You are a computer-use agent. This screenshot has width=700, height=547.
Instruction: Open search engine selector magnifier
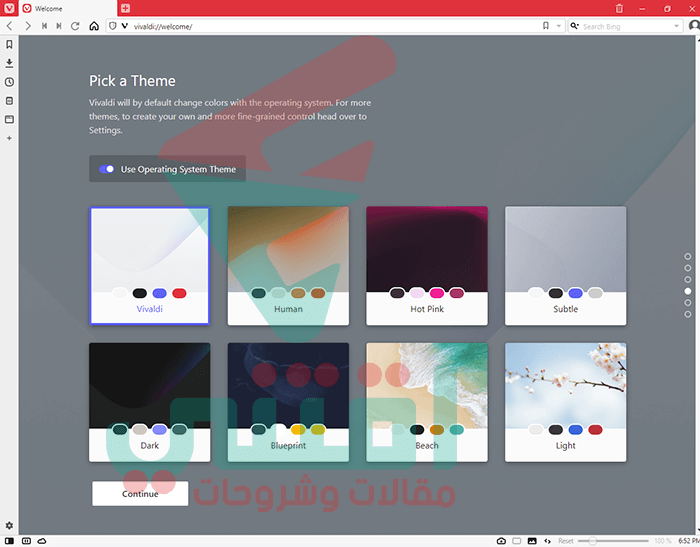(x=575, y=26)
